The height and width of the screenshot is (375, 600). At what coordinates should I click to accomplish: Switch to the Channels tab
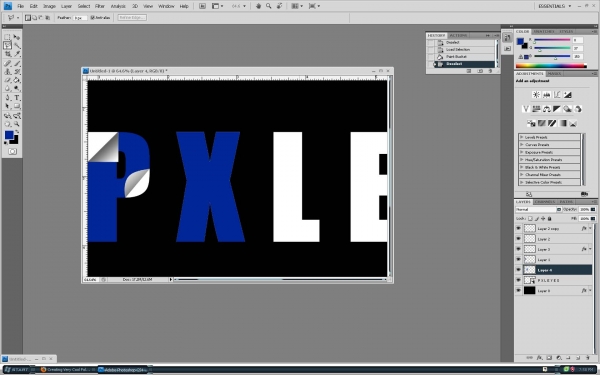tap(545, 202)
